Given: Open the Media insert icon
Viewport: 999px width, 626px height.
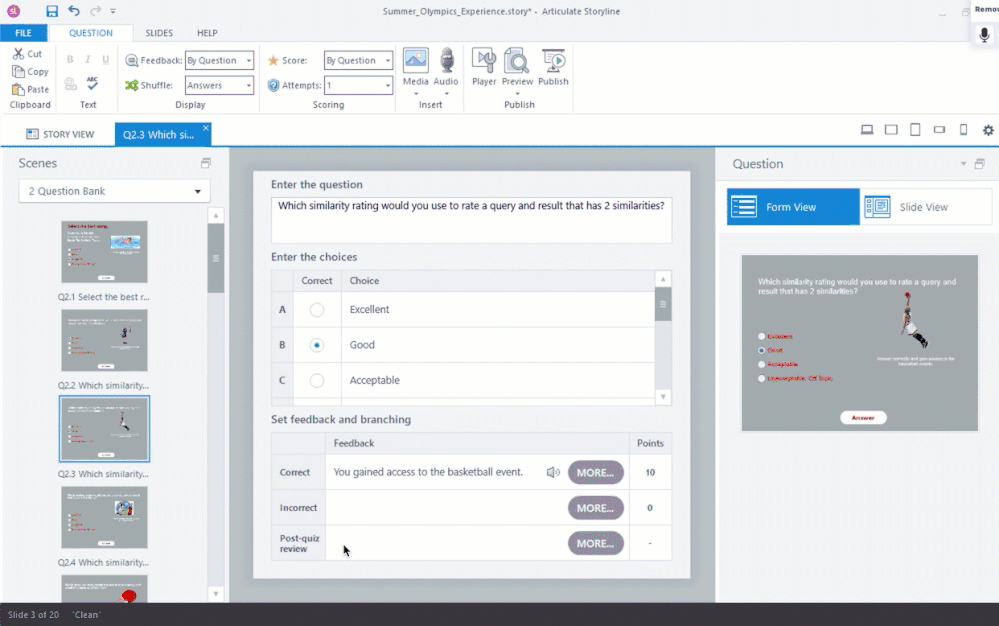Looking at the screenshot, I should click(x=415, y=61).
